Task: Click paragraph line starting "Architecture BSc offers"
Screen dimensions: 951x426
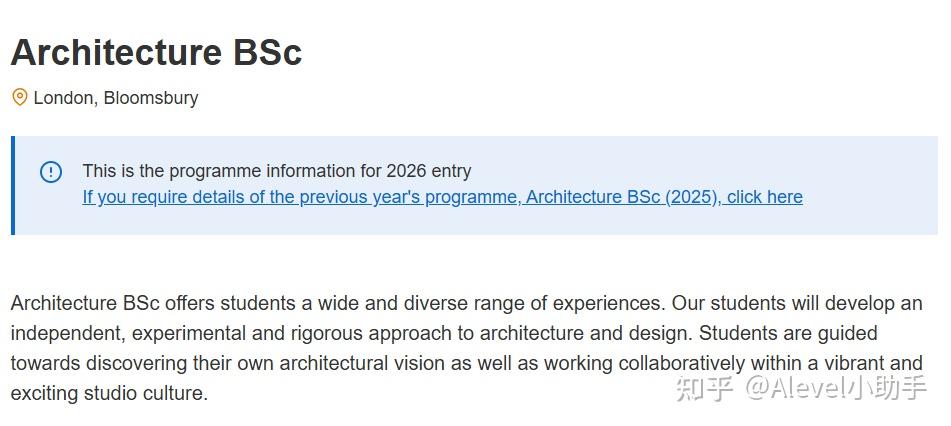Action: tap(466, 303)
